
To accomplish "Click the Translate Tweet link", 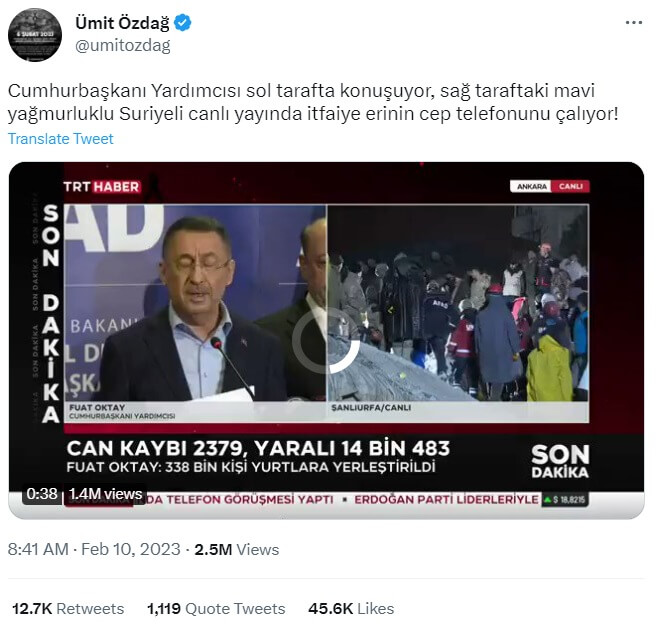I will click(x=60, y=139).
